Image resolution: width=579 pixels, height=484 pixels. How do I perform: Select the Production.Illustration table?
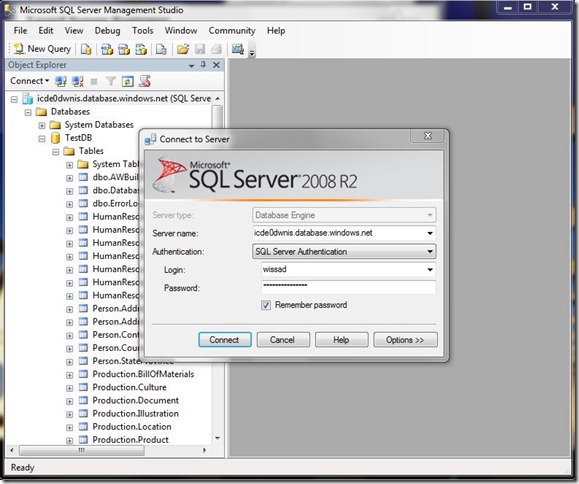[x=136, y=413]
